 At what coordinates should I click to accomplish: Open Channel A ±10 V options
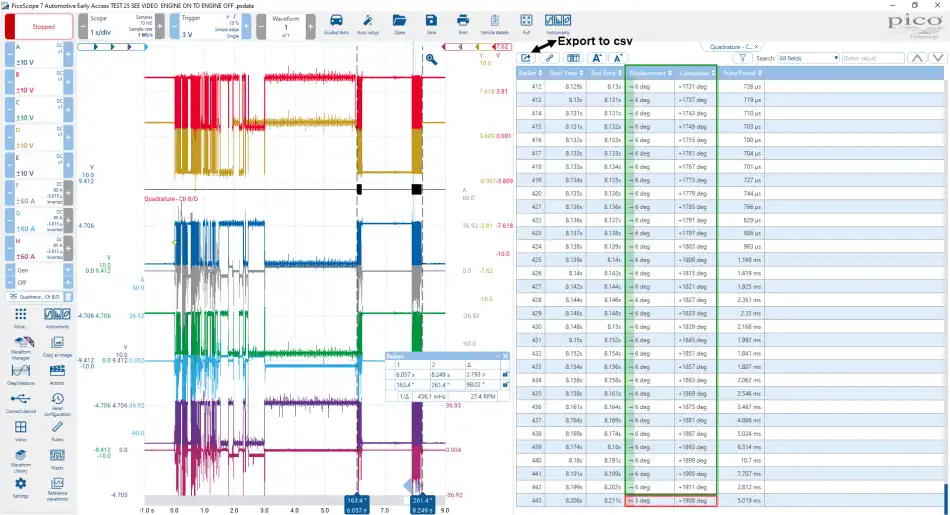pyautogui.click(x=39, y=55)
